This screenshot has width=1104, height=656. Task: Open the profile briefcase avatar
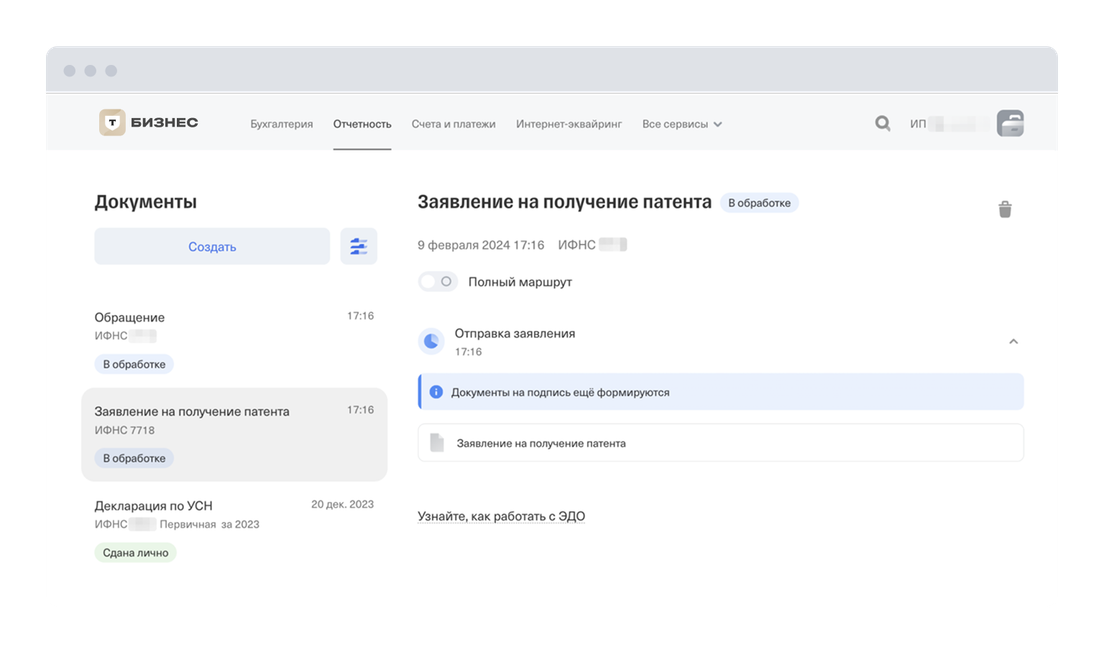[x=1010, y=124]
